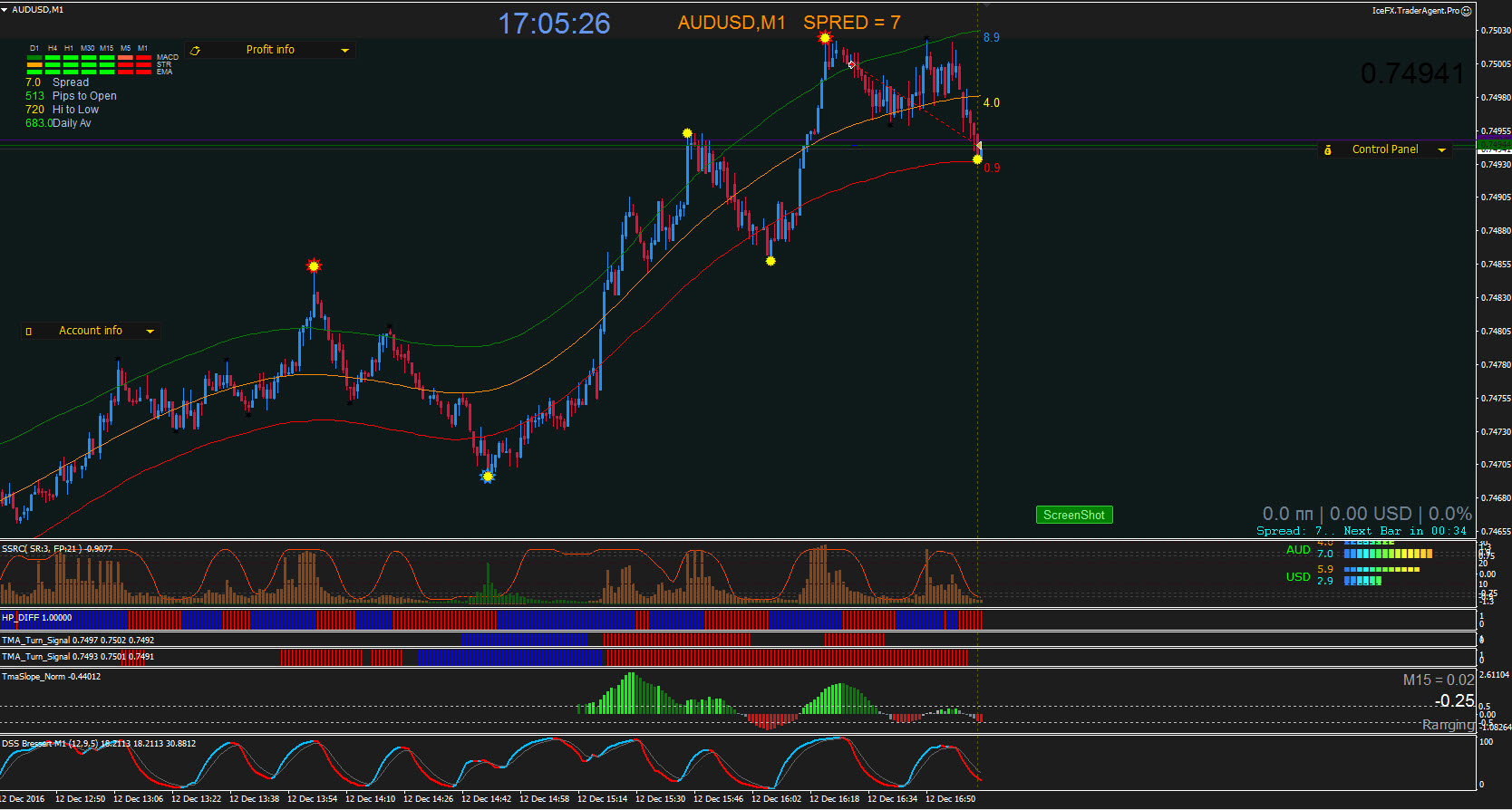Viewport: 1512px width, 810px height.
Task: Click the D1 MACD trend cell
Action: [34, 57]
